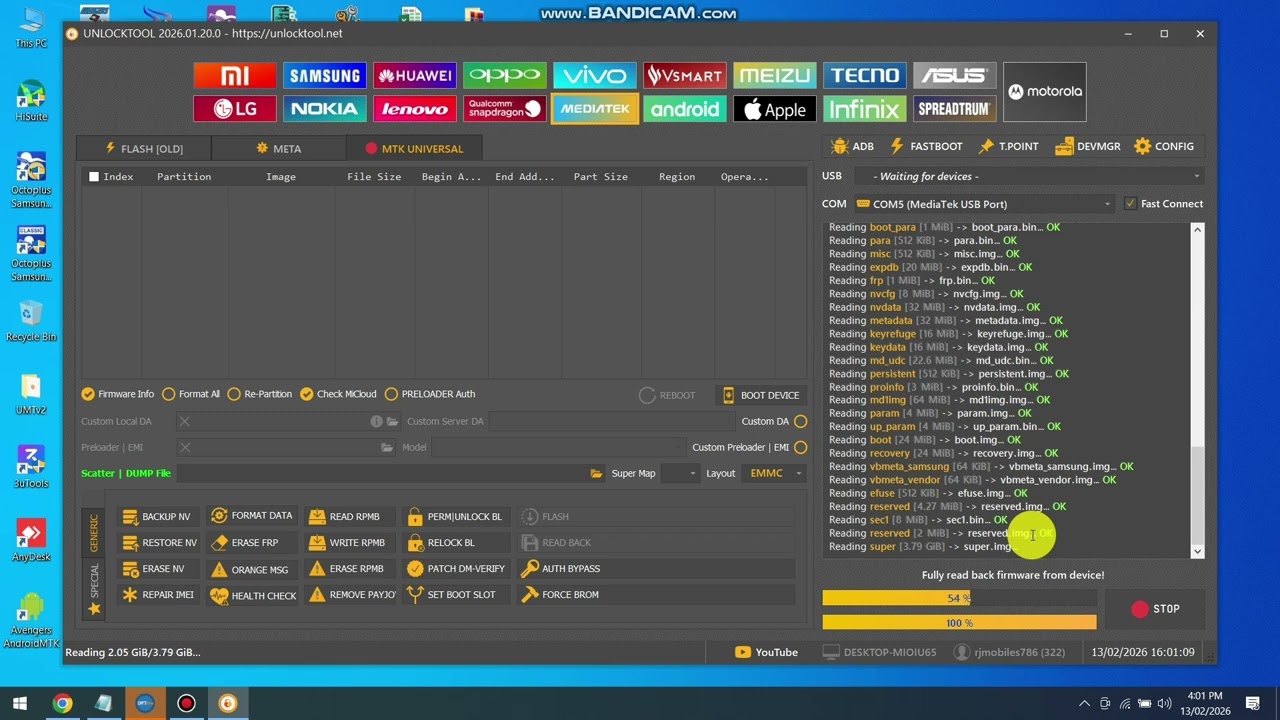Image resolution: width=1280 pixels, height=720 pixels.
Task: Toggle the Check MiCloud checkbox
Action: click(x=338, y=394)
